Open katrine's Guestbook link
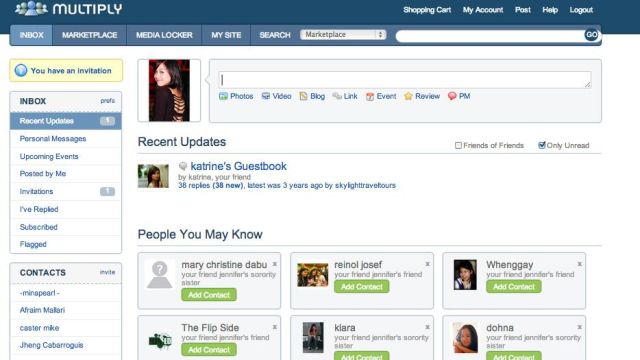 coord(238,166)
